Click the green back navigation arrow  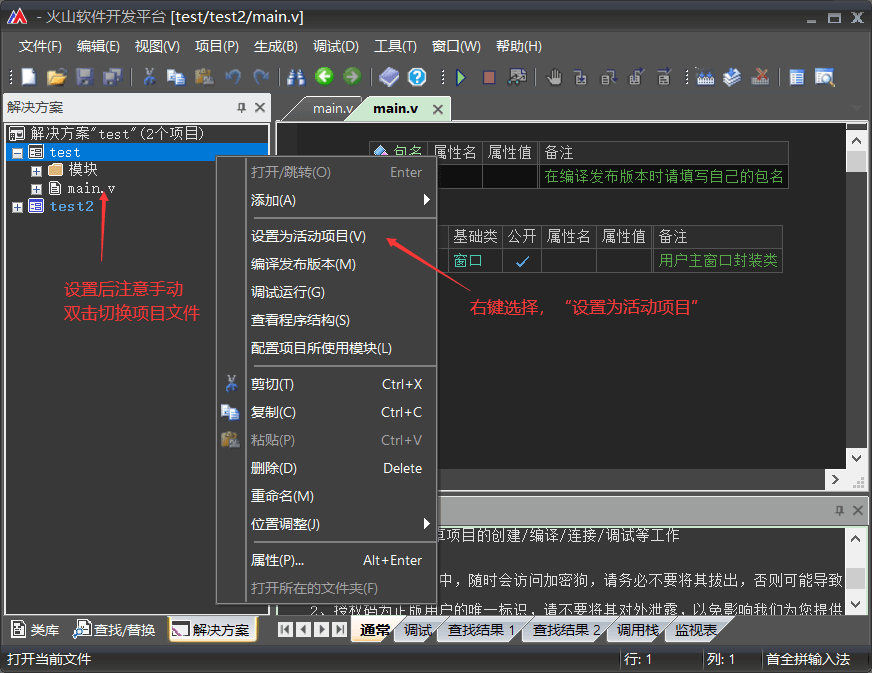[x=324, y=77]
